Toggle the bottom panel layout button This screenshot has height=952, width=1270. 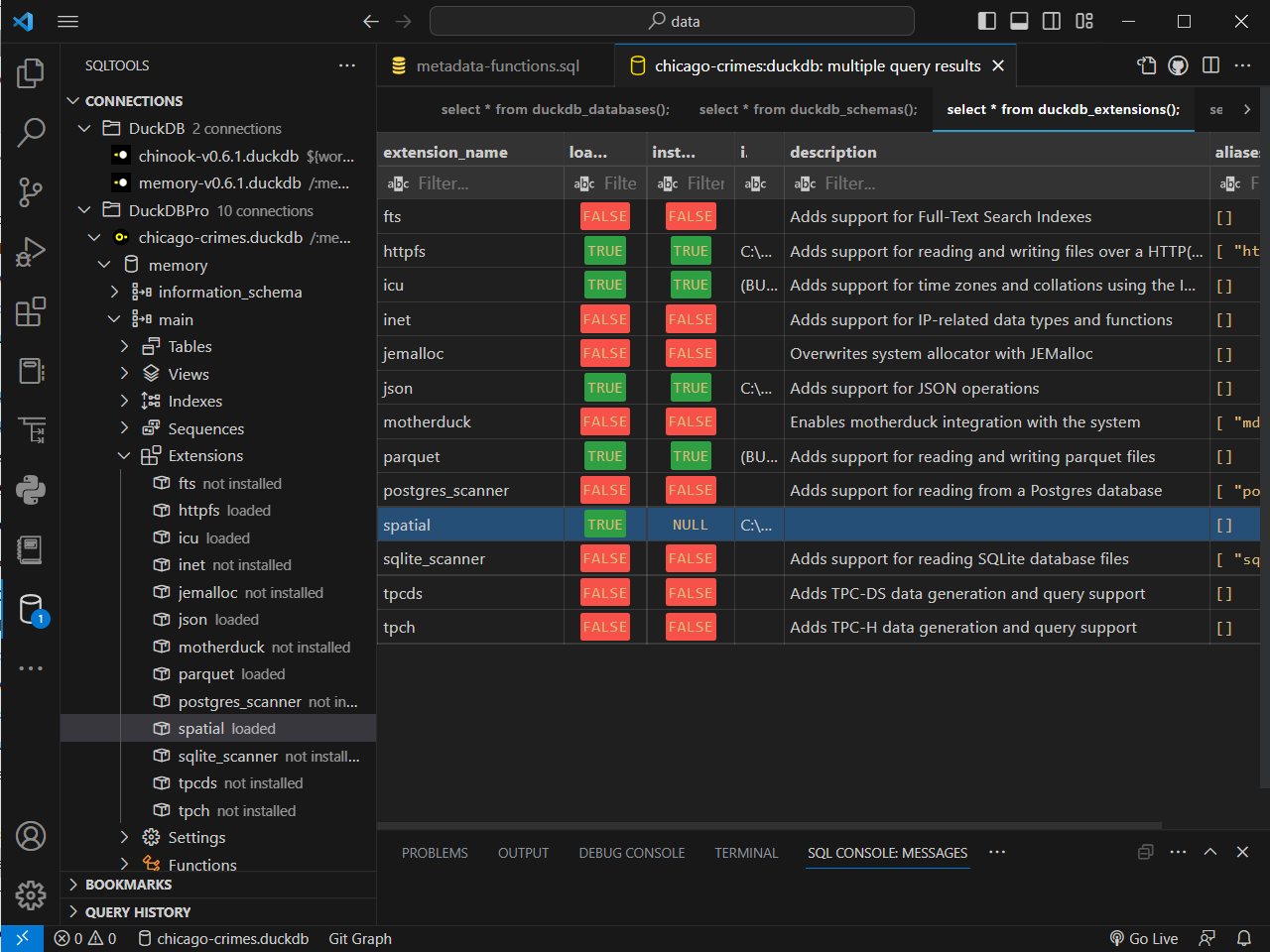(1019, 21)
